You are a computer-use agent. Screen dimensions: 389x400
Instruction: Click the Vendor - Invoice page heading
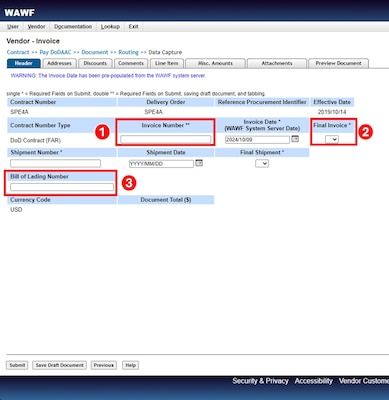(33, 41)
